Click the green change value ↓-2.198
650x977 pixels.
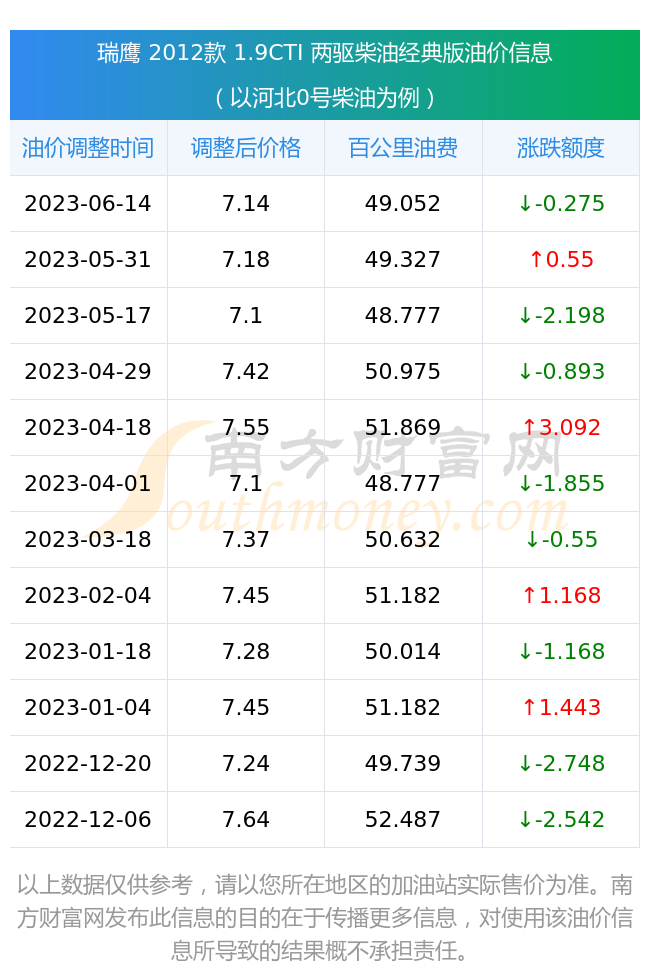(562, 316)
